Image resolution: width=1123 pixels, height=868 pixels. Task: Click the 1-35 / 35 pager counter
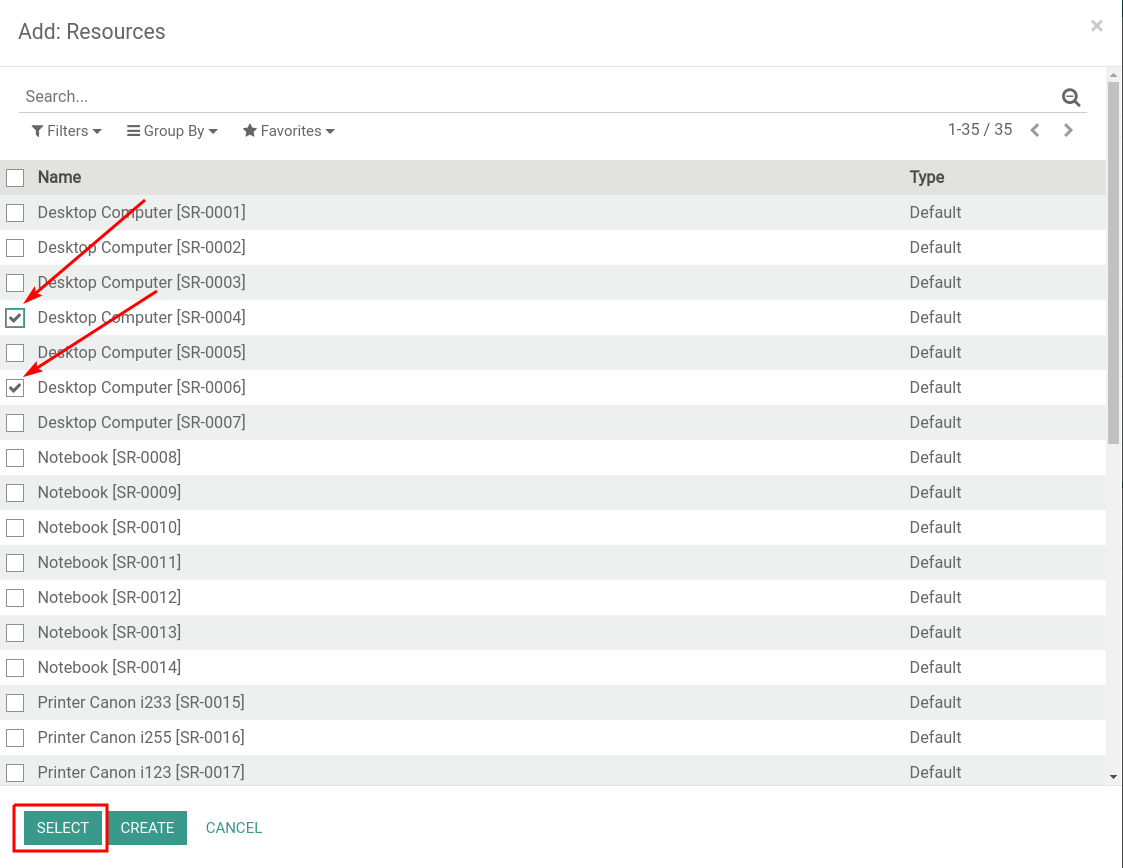click(x=980, y=130)
